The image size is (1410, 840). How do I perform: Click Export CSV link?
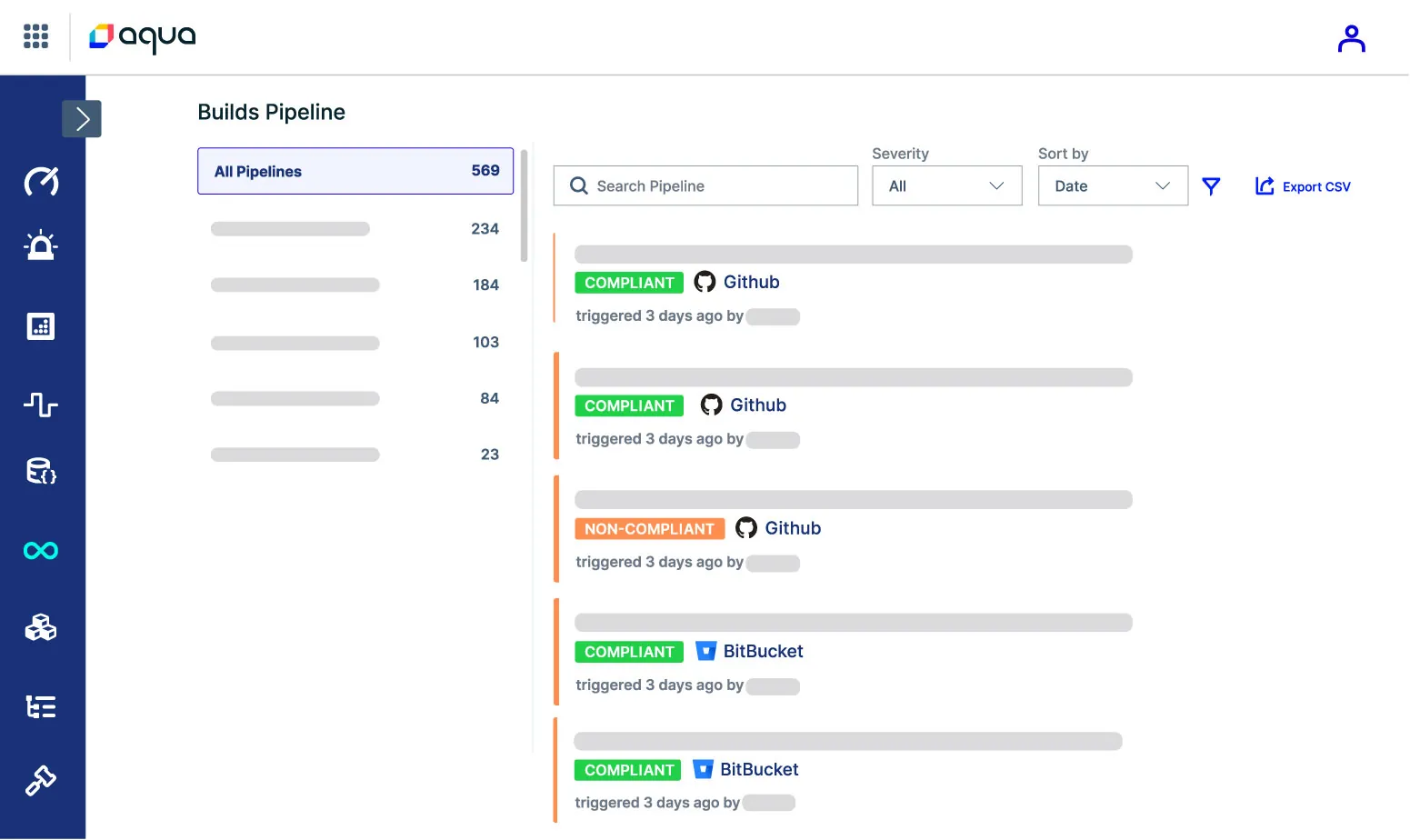1304,186
